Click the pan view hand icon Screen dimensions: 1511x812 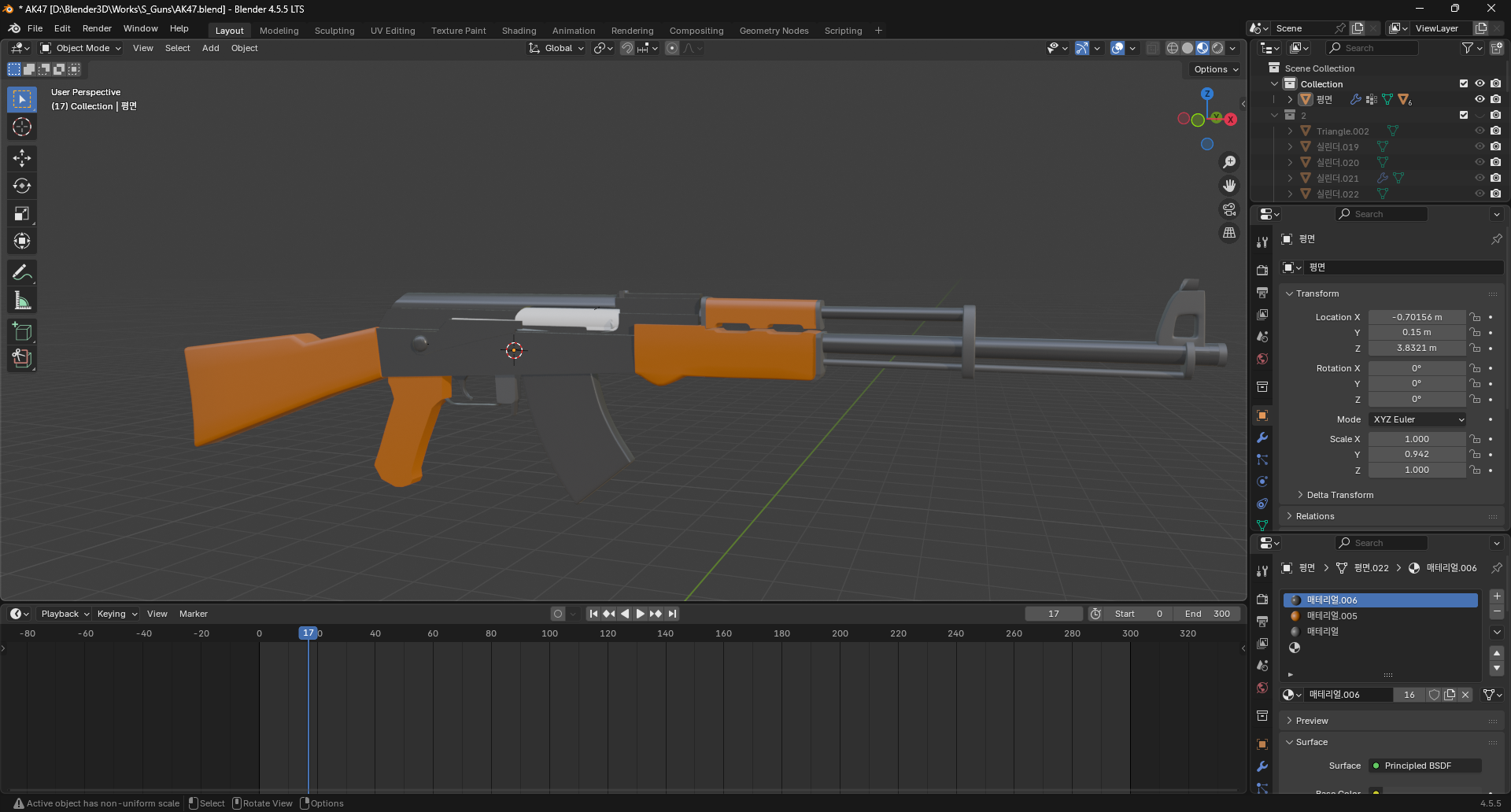click(1229, 186)
